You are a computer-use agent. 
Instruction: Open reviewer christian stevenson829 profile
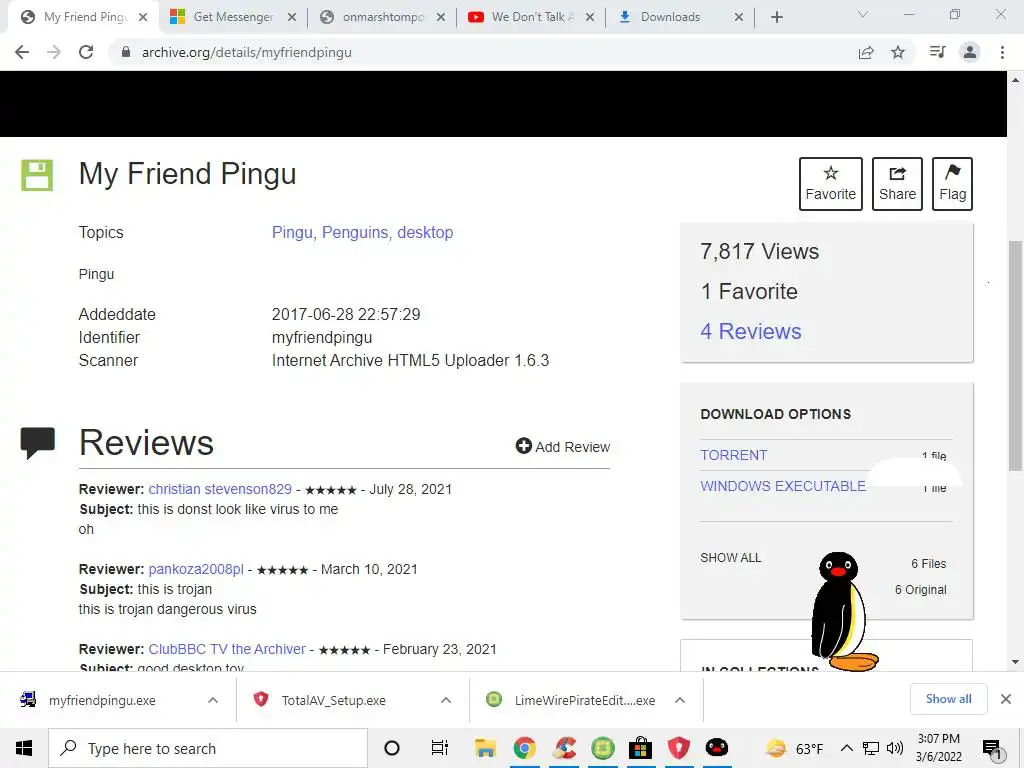click(220, 489)
